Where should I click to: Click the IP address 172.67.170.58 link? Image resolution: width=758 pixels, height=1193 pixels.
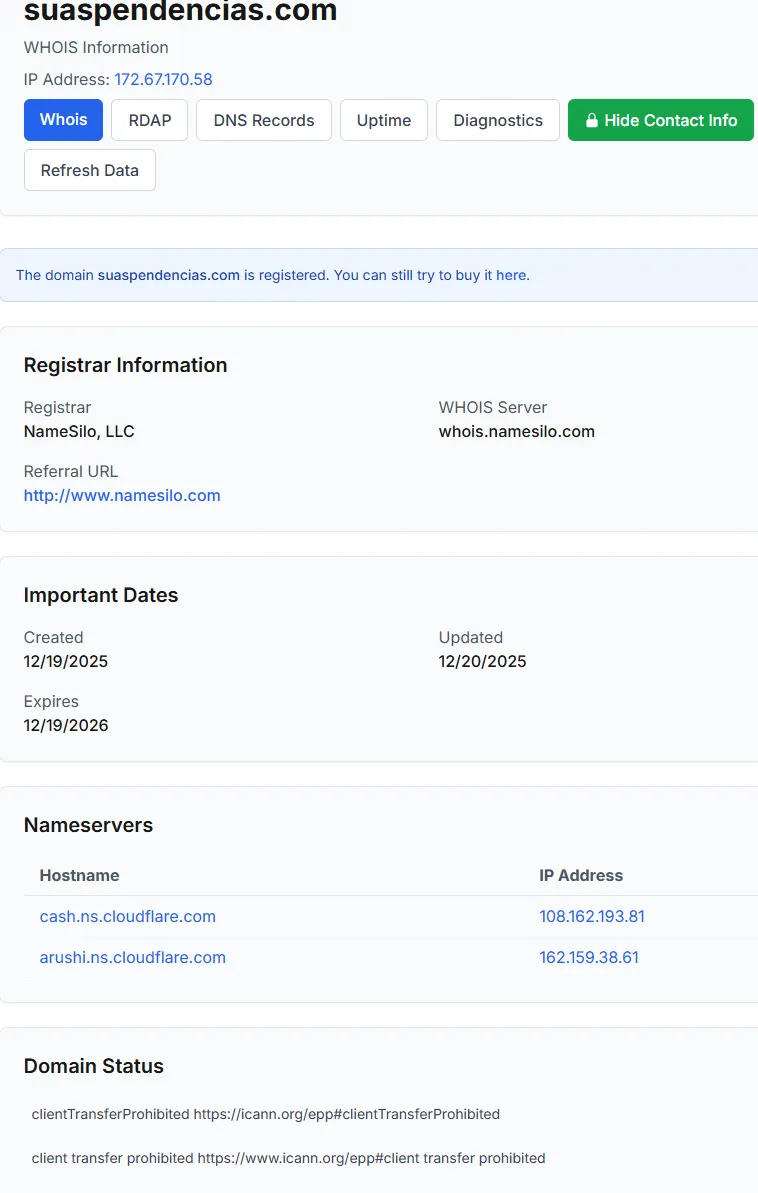163,79
